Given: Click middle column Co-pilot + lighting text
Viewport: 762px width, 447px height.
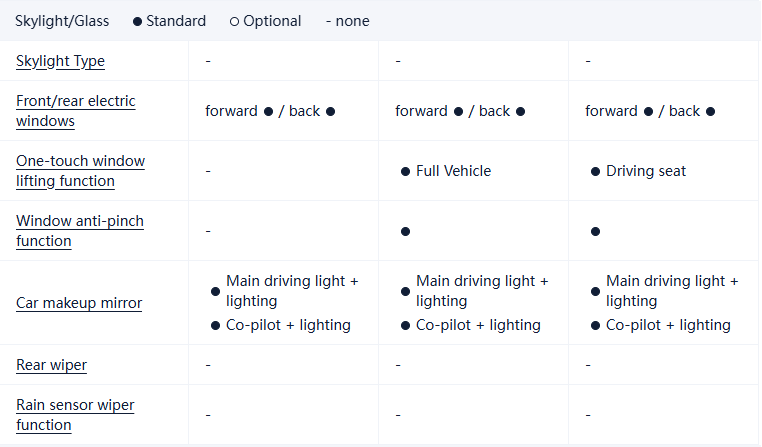Looking at the screenshot, I should coord(478,325).
